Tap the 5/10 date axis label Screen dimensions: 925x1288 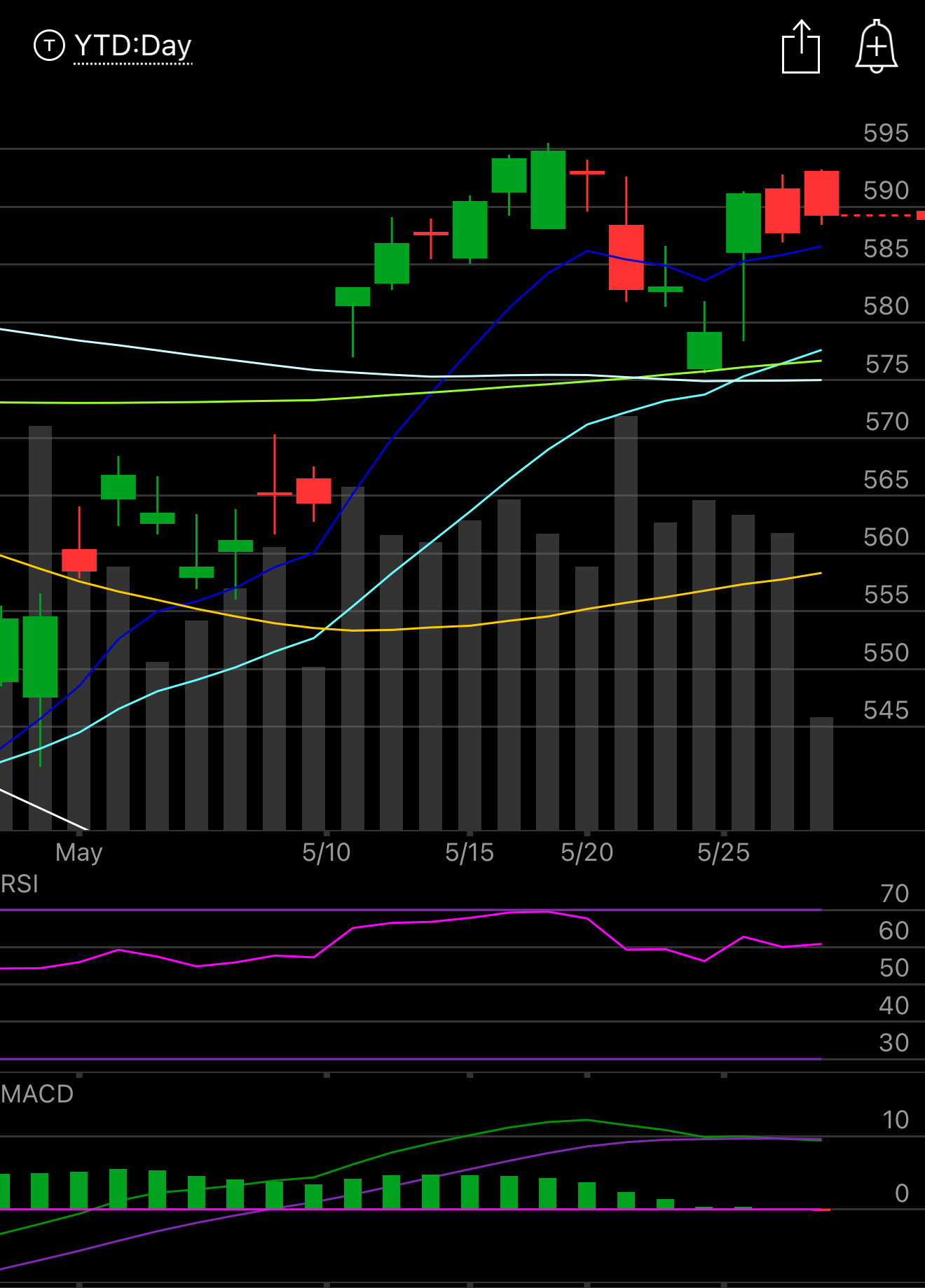(x=327, y=852)
